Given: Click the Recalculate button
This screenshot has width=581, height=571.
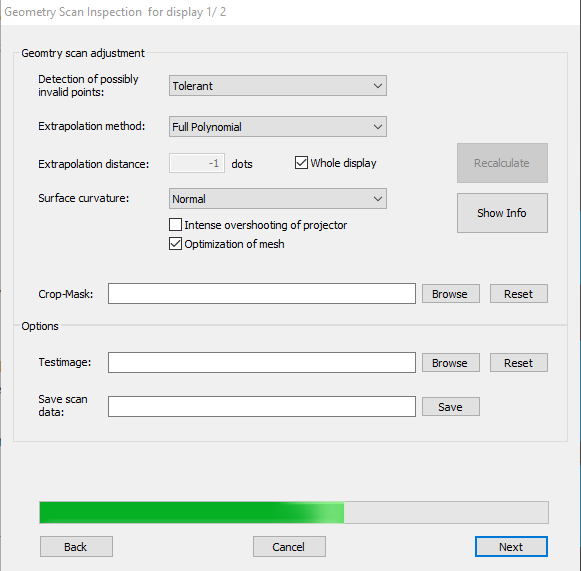Looking at the screenshot, I should coord(502,163).
